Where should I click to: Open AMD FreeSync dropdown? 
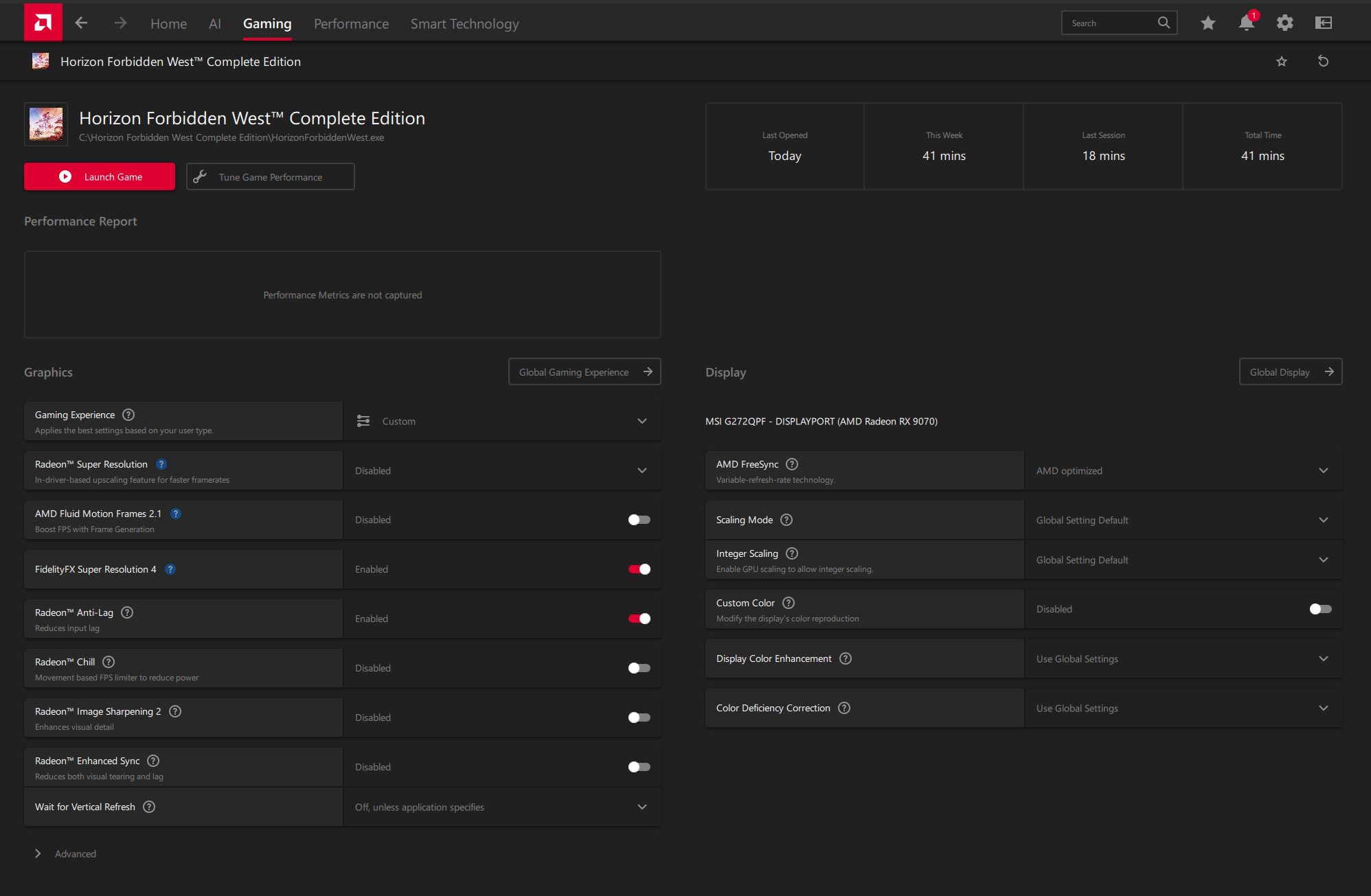(x=1183, y=470)
